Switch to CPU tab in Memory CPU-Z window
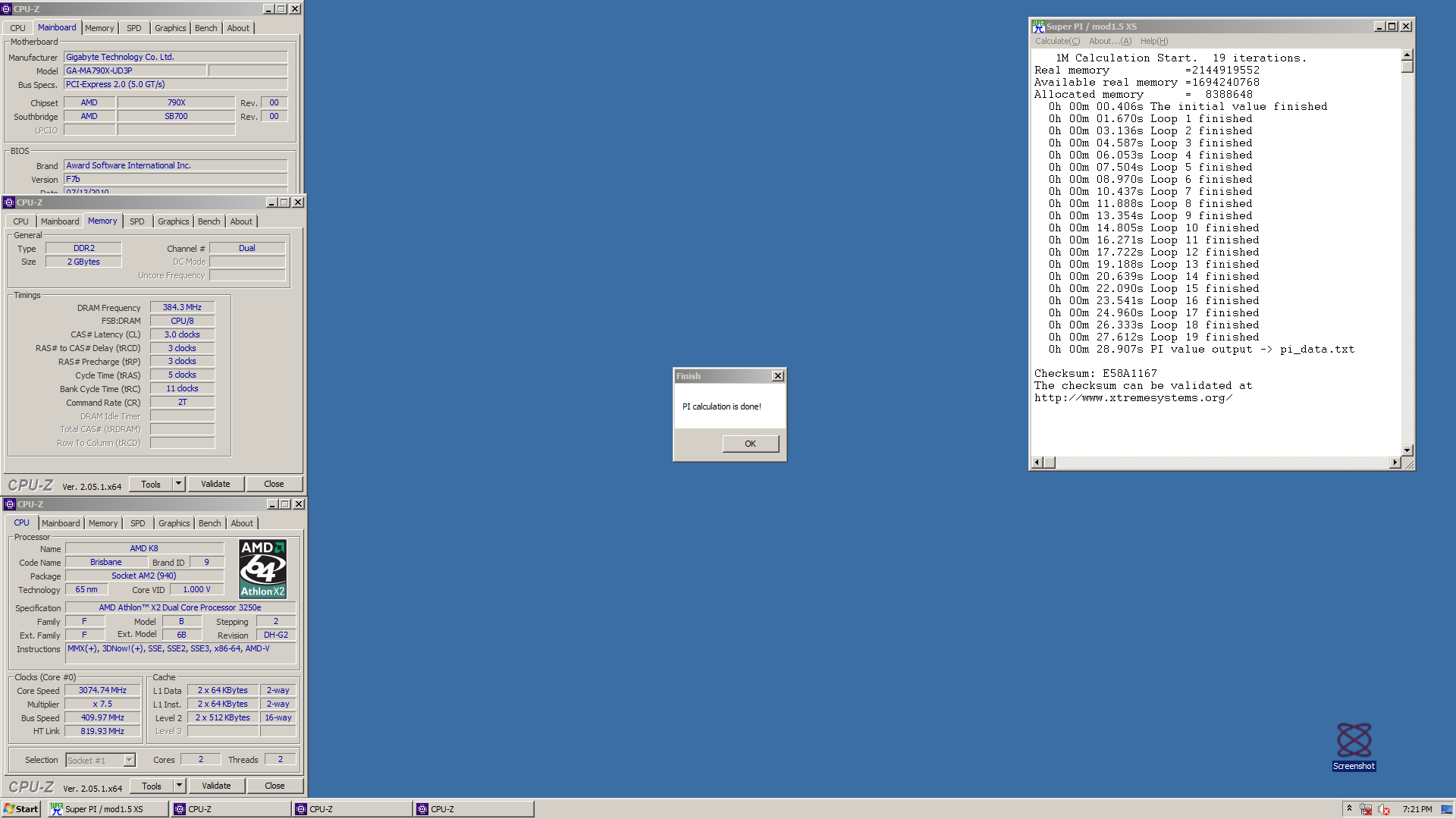1456x819 pixels. pos(20,221)
